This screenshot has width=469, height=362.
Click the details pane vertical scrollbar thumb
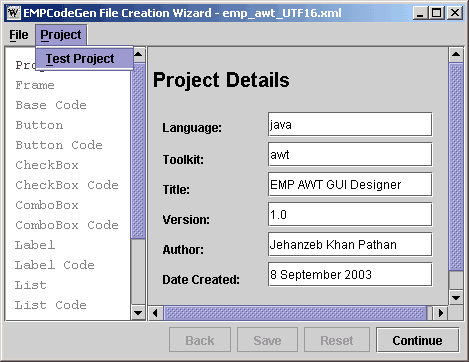click(456, 167)
